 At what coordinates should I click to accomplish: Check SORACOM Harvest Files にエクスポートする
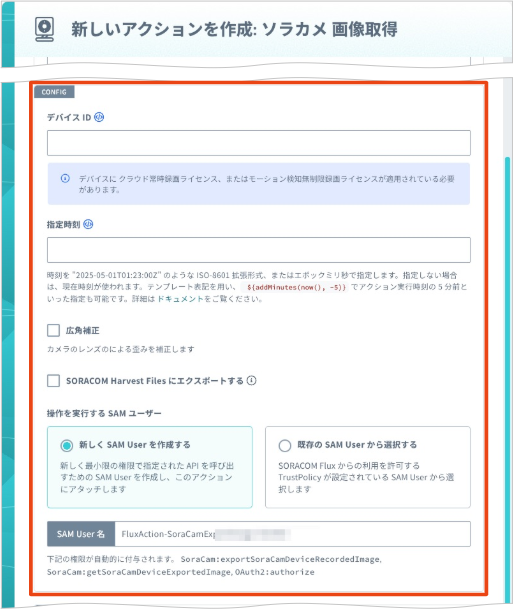tap(53, 381)
